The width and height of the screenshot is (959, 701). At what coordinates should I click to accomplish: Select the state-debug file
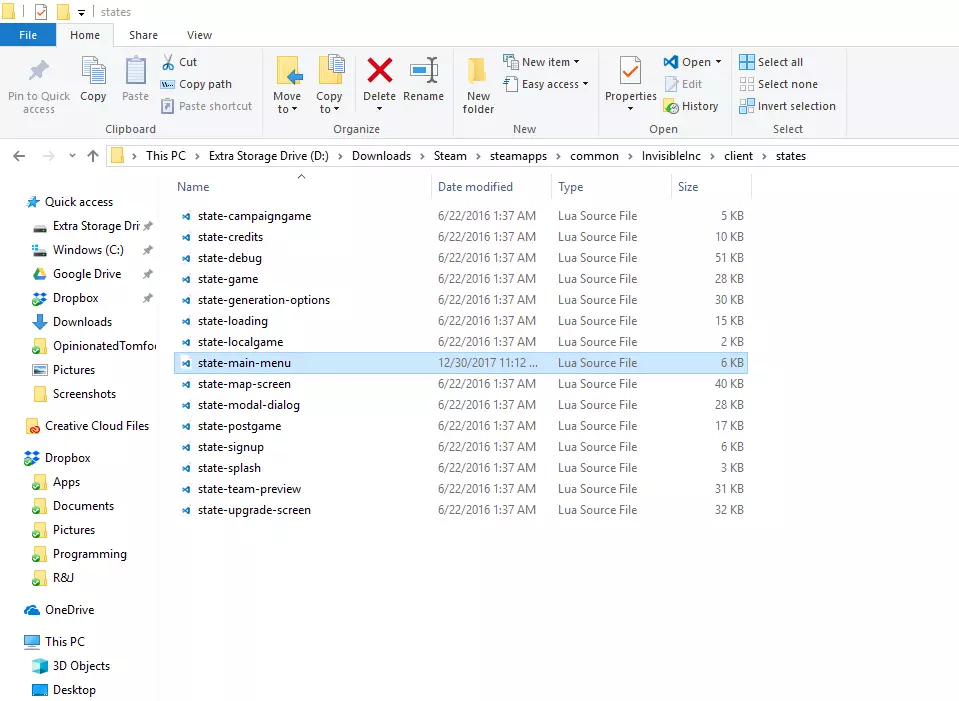pos(461,258)
